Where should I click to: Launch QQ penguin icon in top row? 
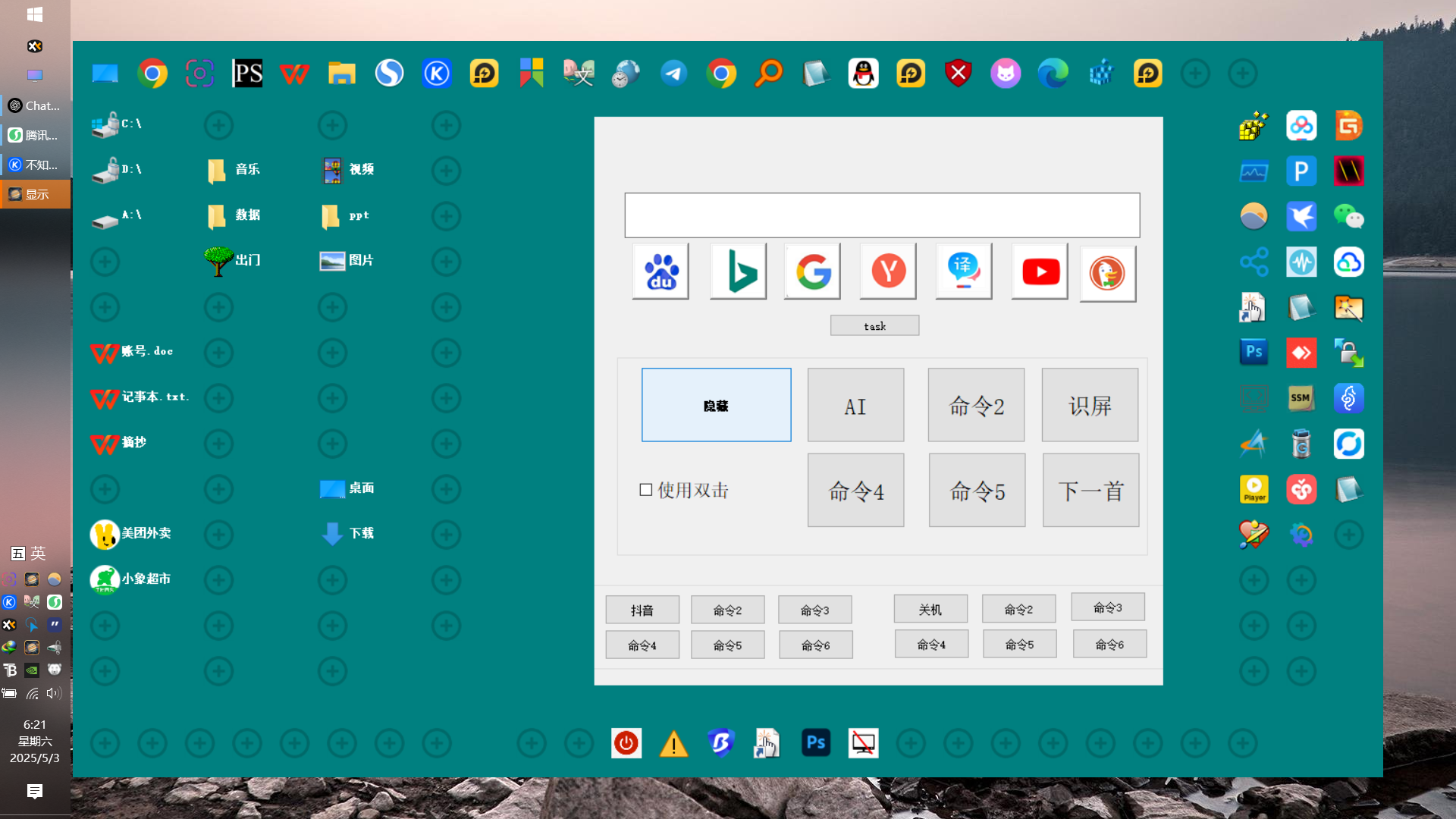[x=863, y=74]
